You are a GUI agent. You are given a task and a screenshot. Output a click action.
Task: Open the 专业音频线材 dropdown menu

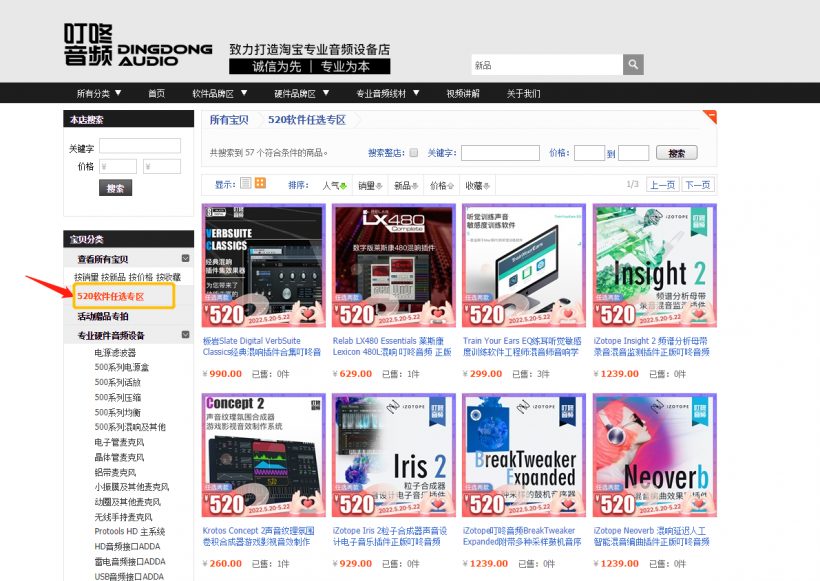pyautogui.click(x=388, y=93)
